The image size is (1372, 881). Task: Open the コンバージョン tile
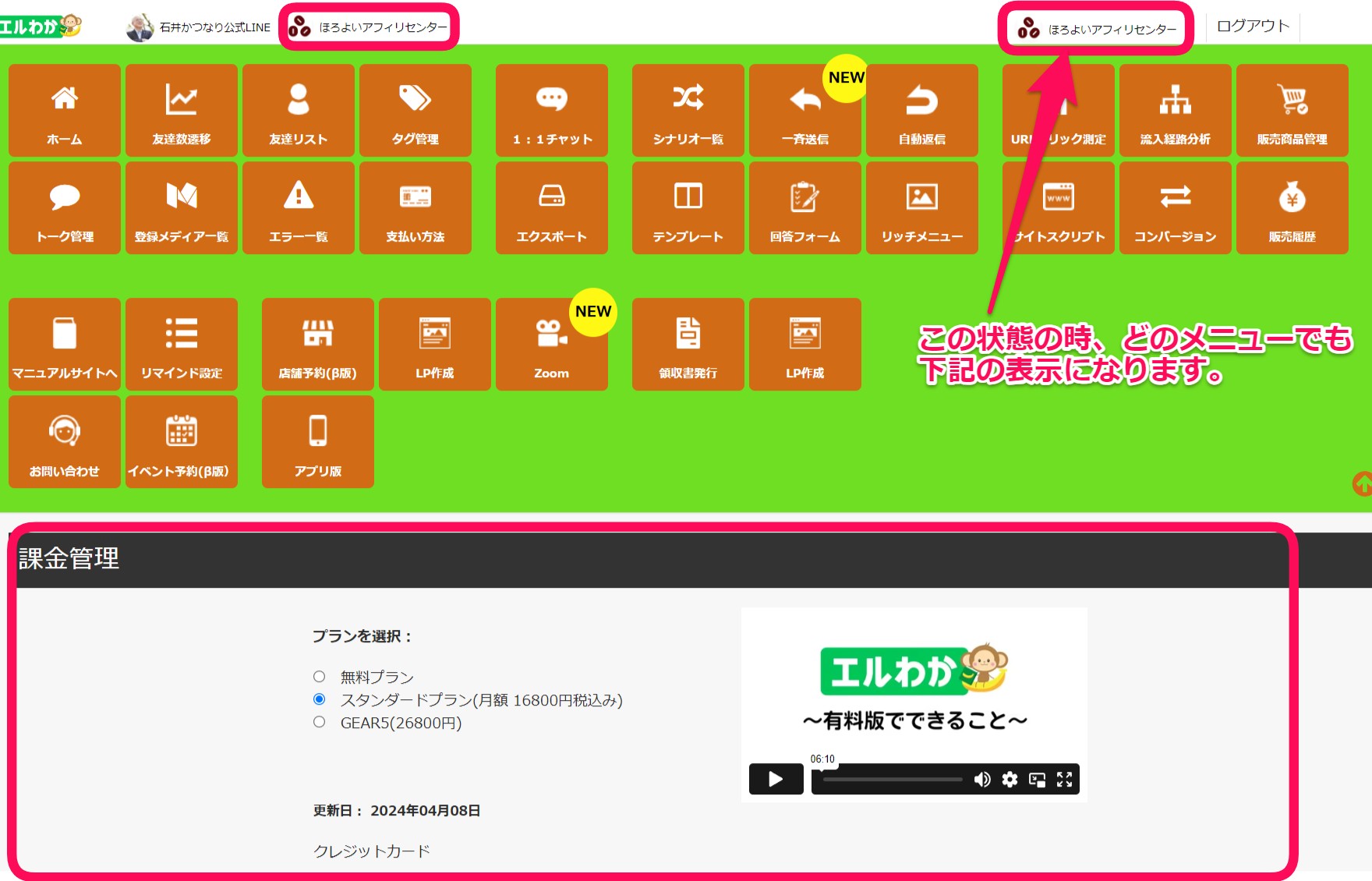pyautogui.click(x=1176, y=208)
